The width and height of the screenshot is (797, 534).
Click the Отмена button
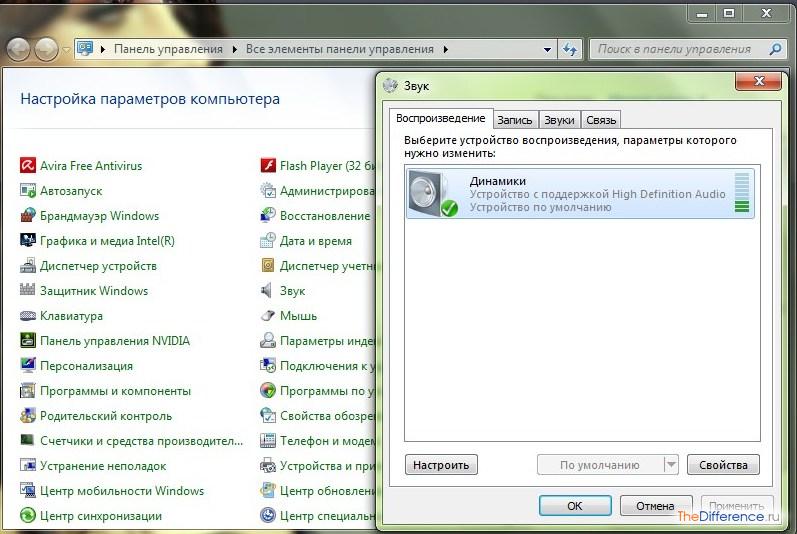[656, 506]
